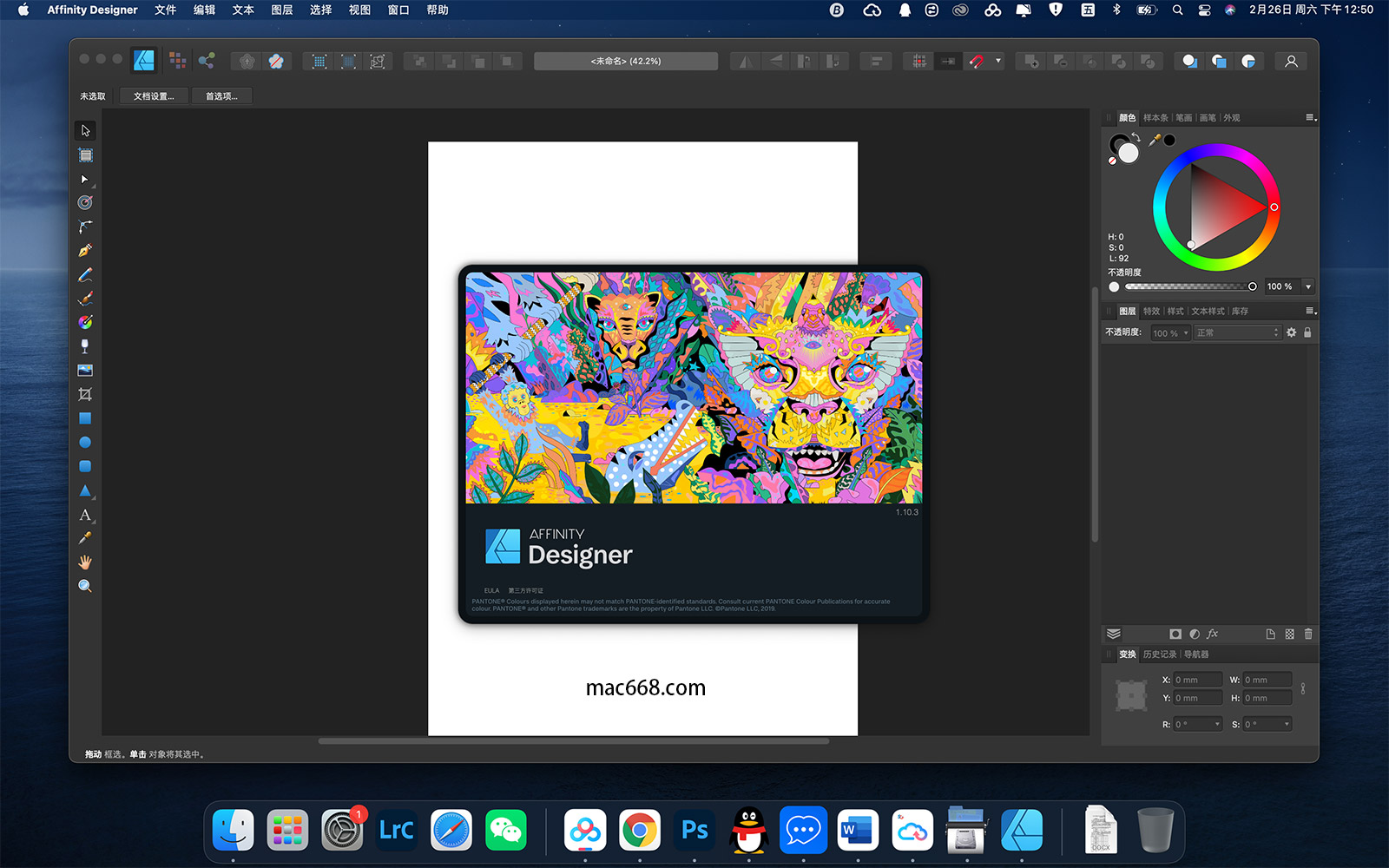The height and width of the screenshot is (868, 1389).
Task: Select the Rounded Rectangle tool
Action: pyautogui.click(x=85, y=466)
